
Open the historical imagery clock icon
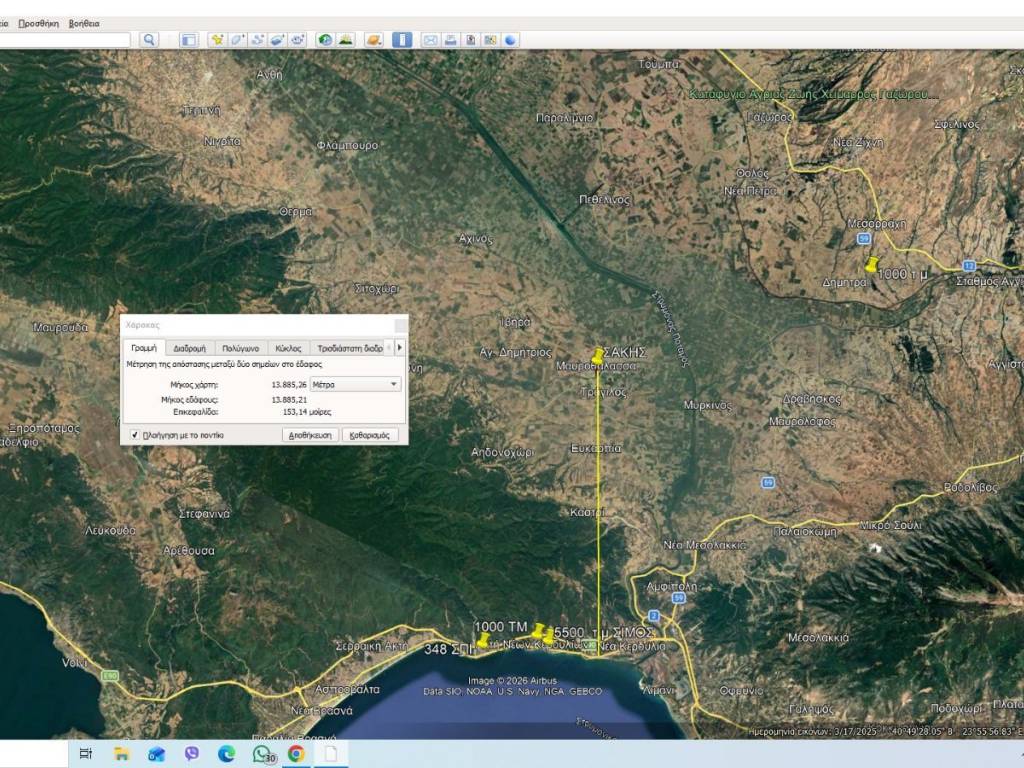click(325, 40)
